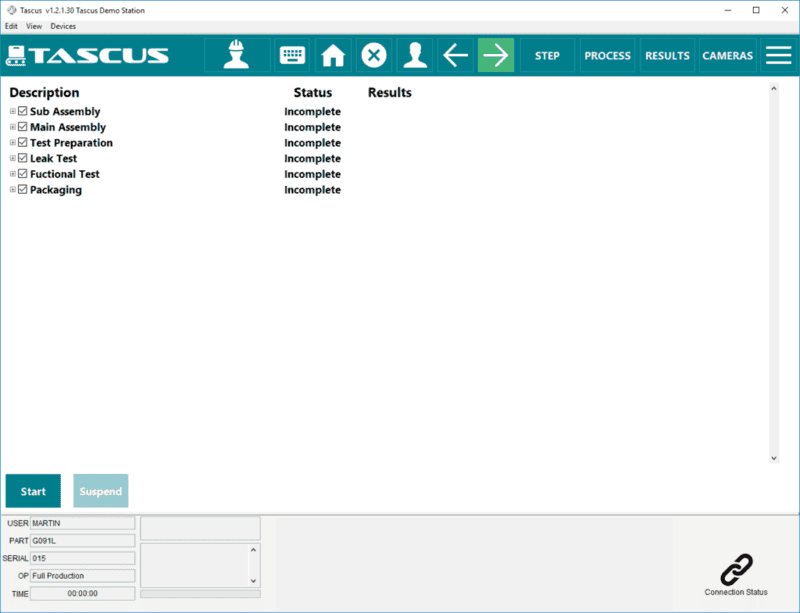This screenshot has height=613, width=800.
Task: Uncheck the Fuctional Test checkbox
Action: click(22, 174)
